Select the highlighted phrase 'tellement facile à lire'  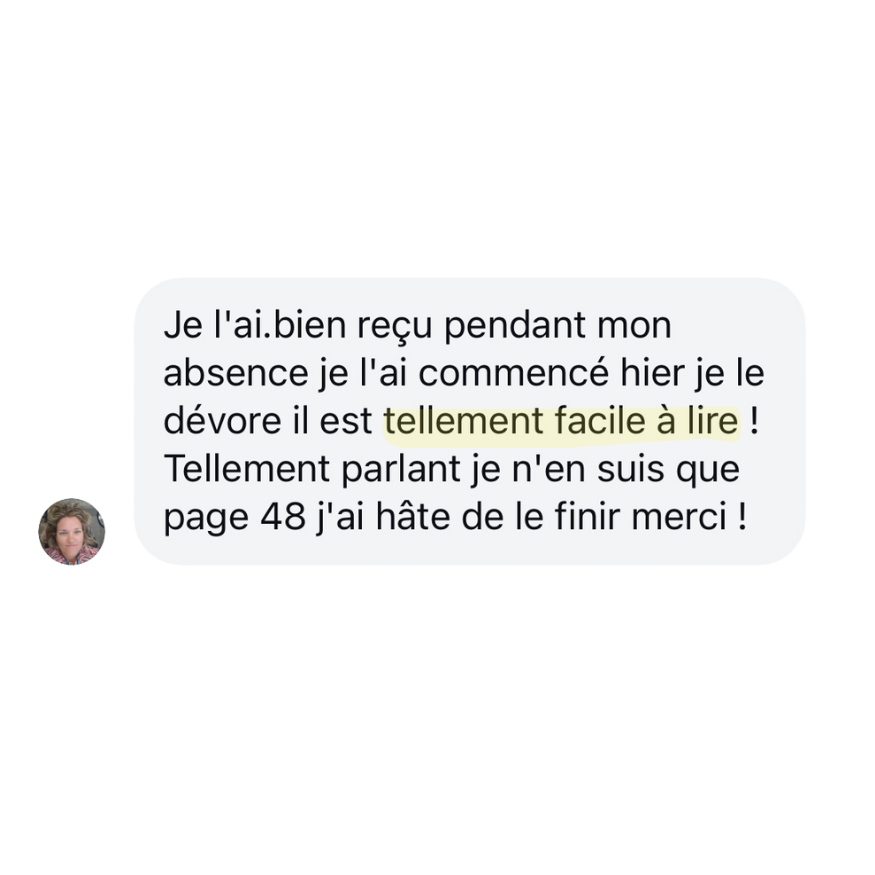pyautogui.click(x=561, y=421)
